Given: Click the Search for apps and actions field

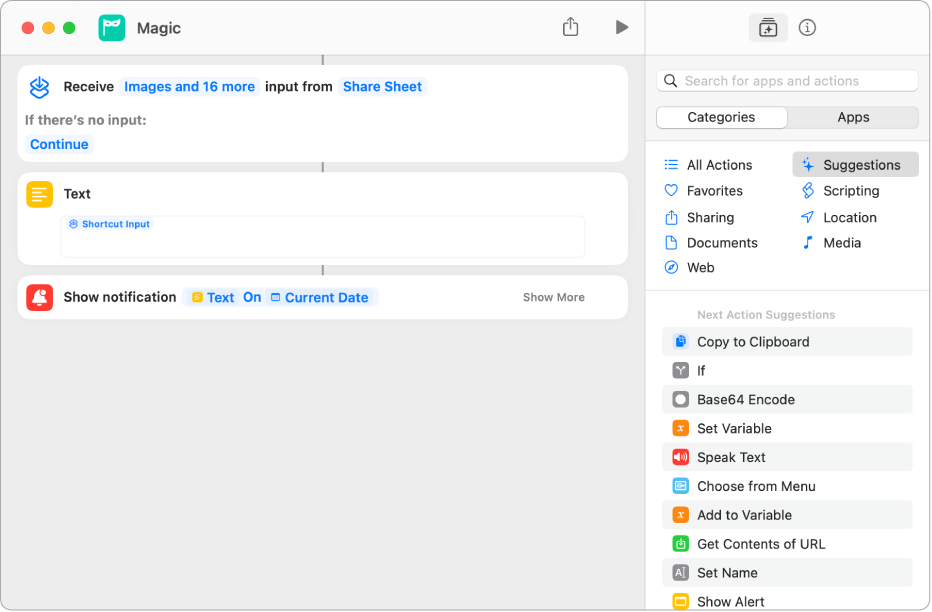Looking at the screenshot, I should coord(795,81).
